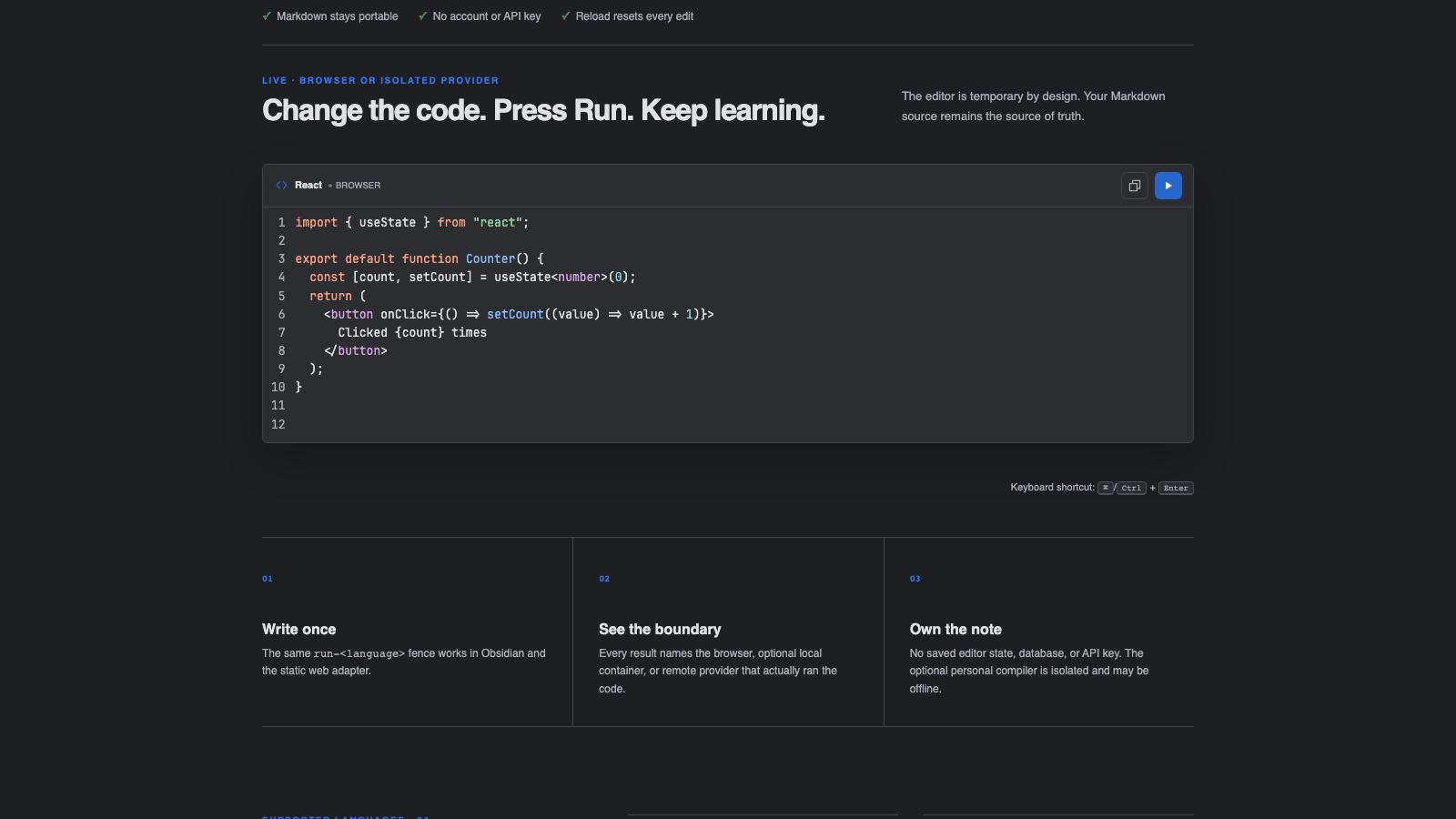Click the Enter key badge
This screenshot has width=1456, height=819.
(1176, 488)
